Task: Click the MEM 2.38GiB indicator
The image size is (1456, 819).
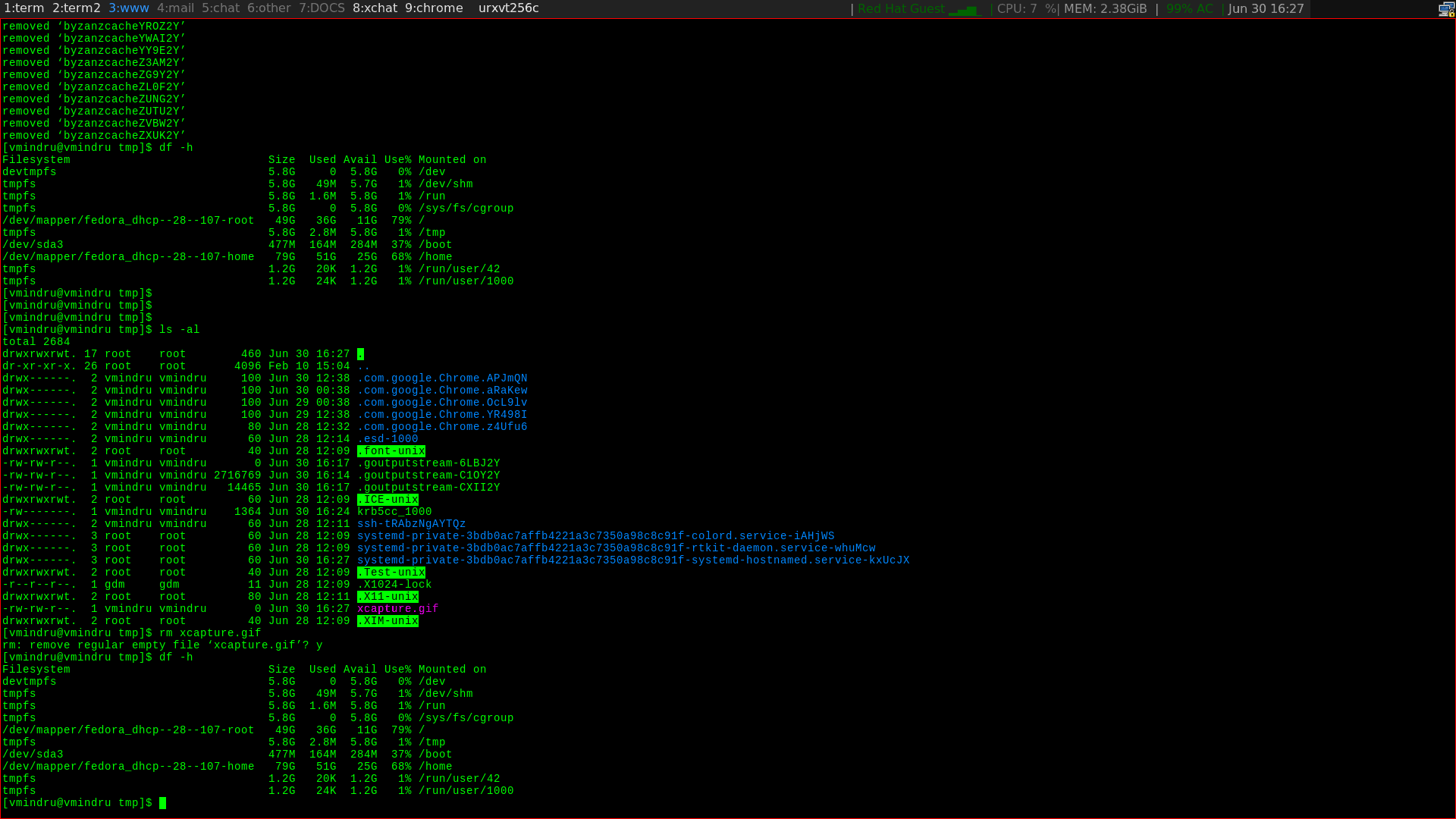Action: pyautogui.click(x=1105, y=9)
